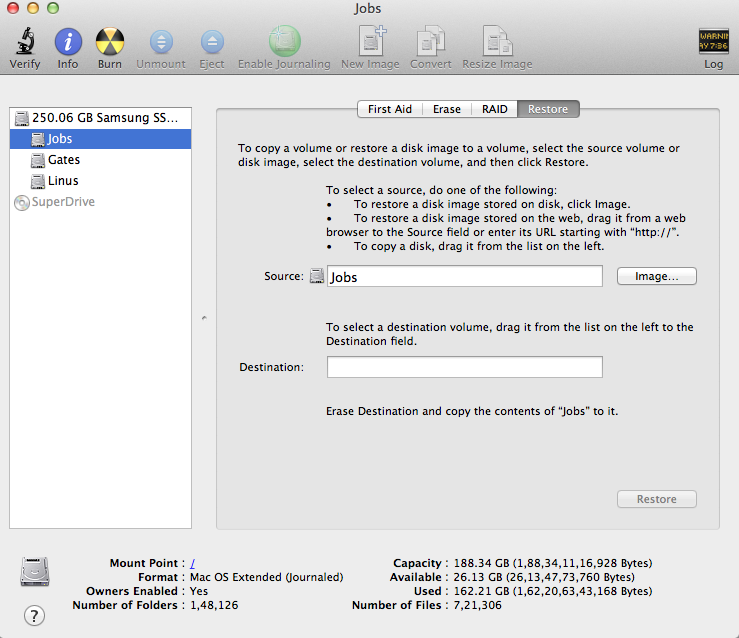Open the Log viewer icon
Screen dimensions: 739x638
pyautogui.click(x=713, y=41)
